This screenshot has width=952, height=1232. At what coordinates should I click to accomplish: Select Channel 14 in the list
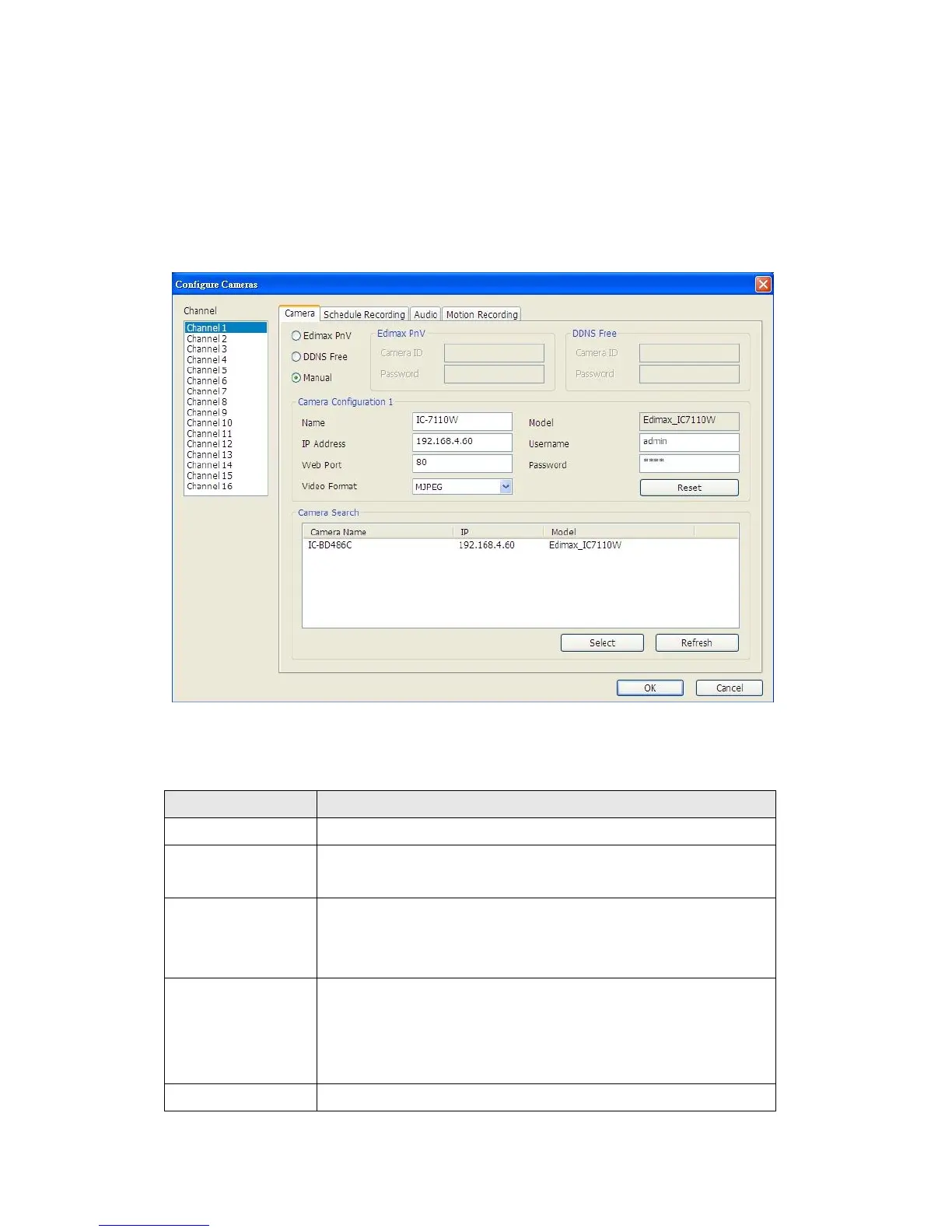click(x=226, y=465)
